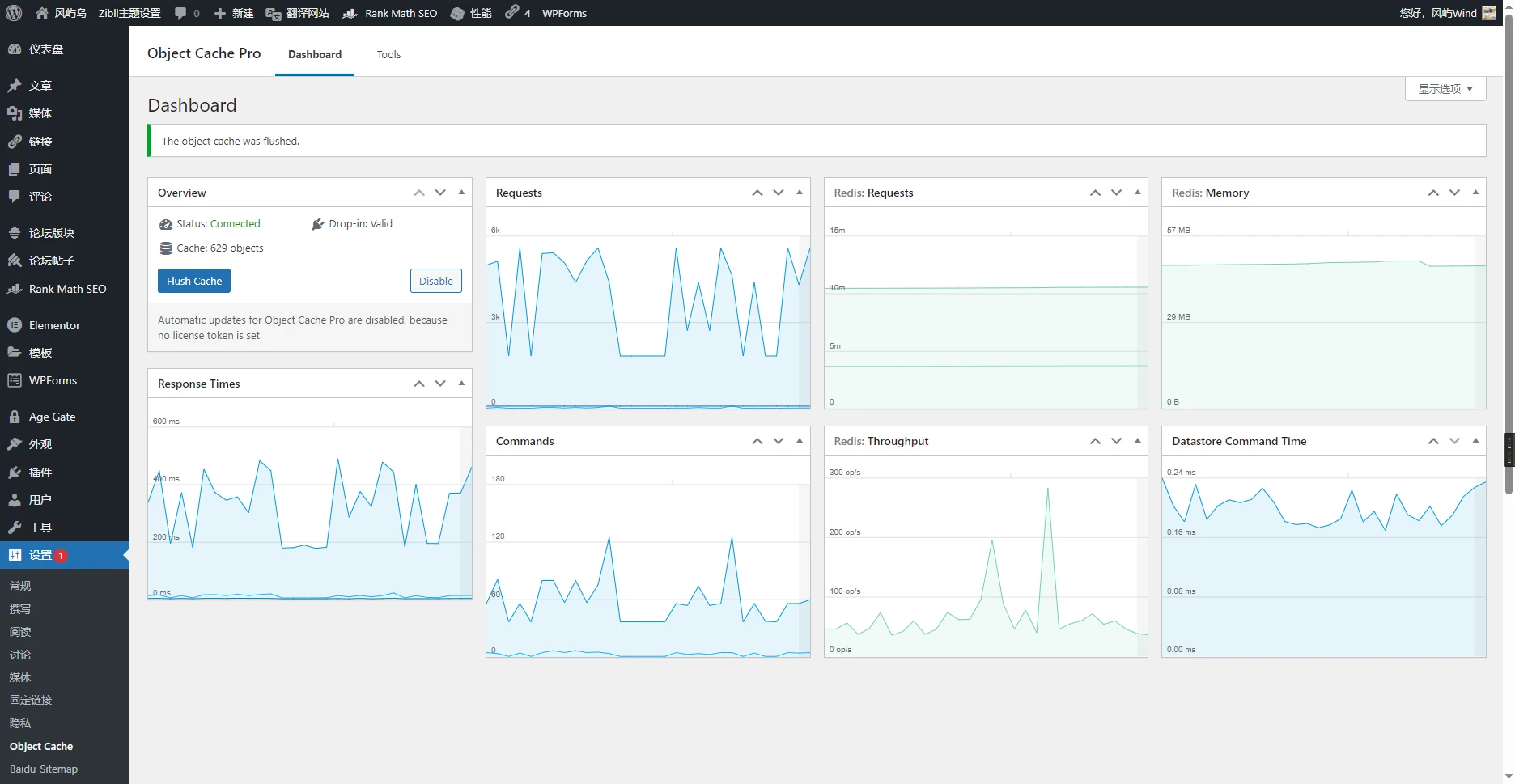
Task: Move the Response Times panel down
Action: pos(440,384)
